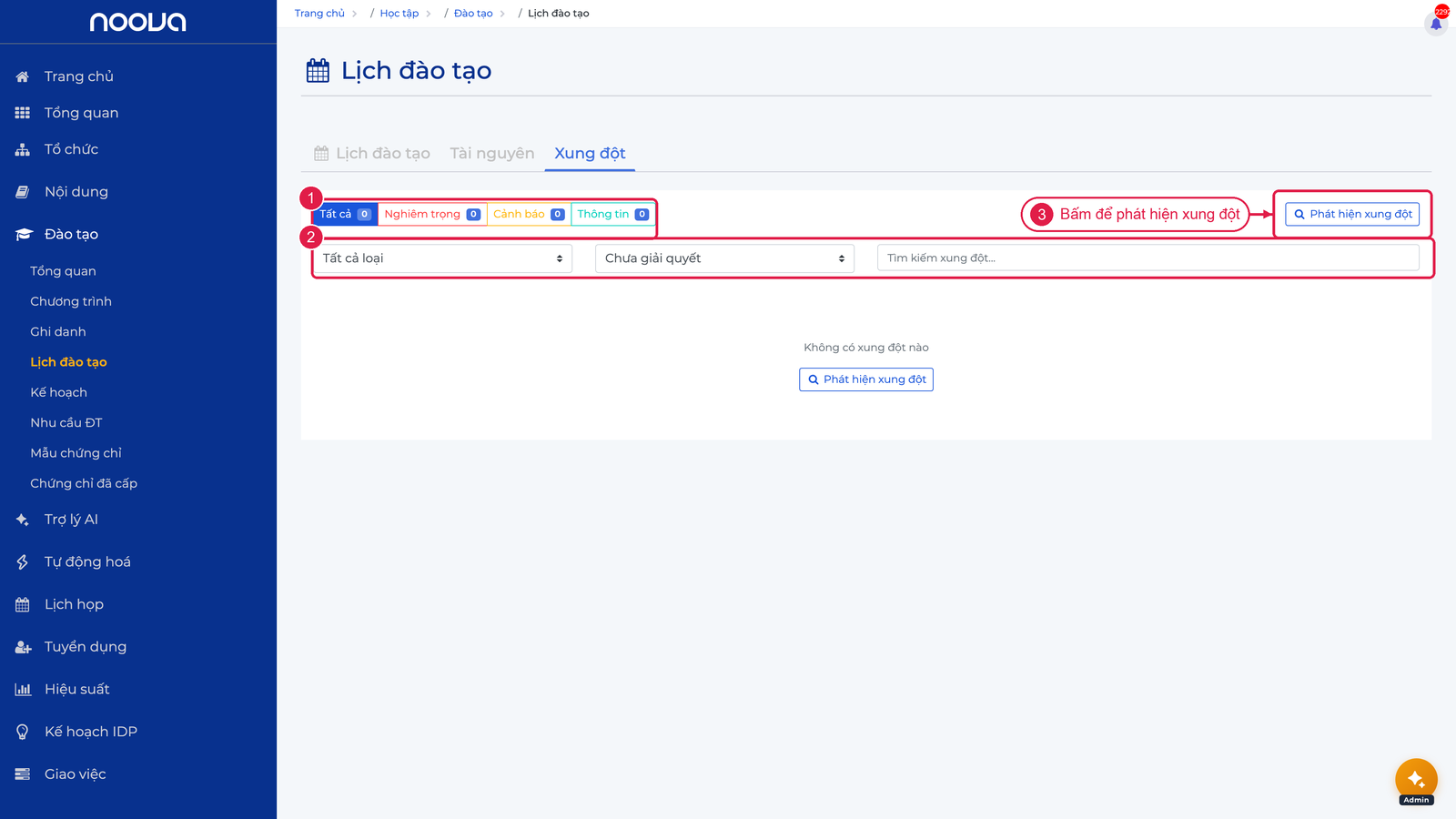The width and height of the screenshot is (1456, 819).
Task: Open Chứng chỉ đã cấp submenu item
Action: pyautogui.click(x=84, y=483)
